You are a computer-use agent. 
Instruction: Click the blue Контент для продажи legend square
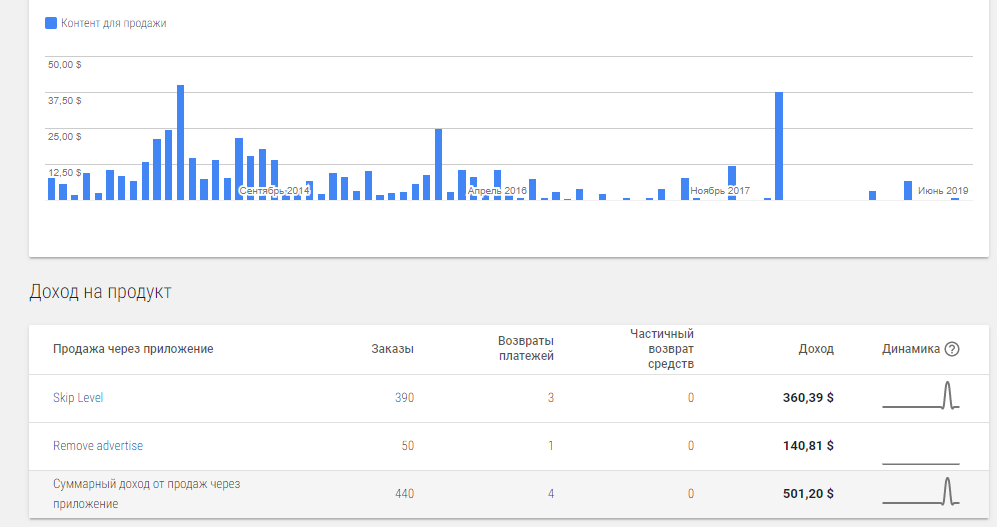[51, 23]
